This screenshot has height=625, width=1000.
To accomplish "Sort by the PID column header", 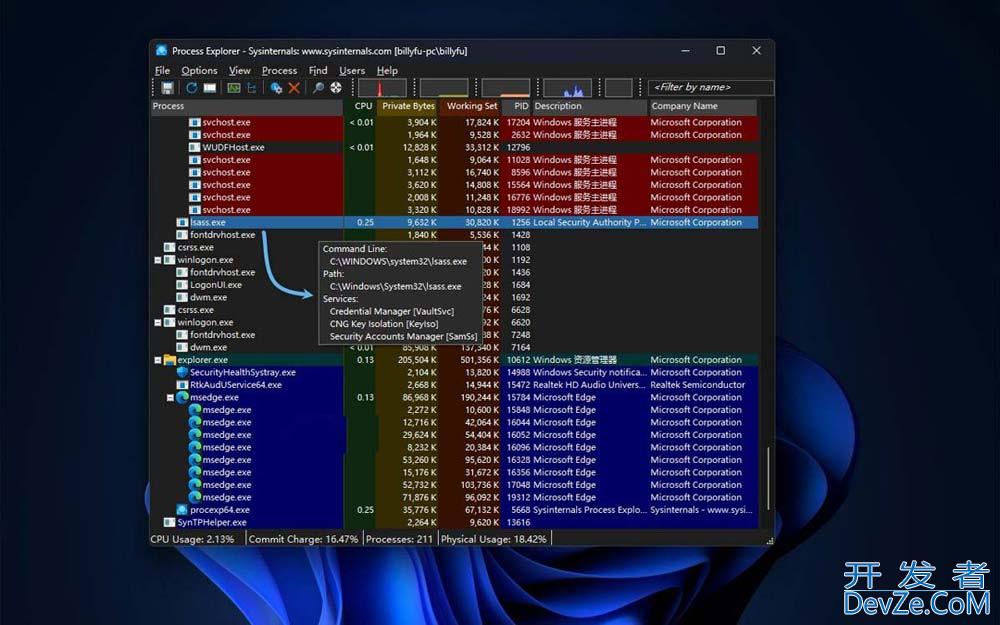I will (517, 107).
